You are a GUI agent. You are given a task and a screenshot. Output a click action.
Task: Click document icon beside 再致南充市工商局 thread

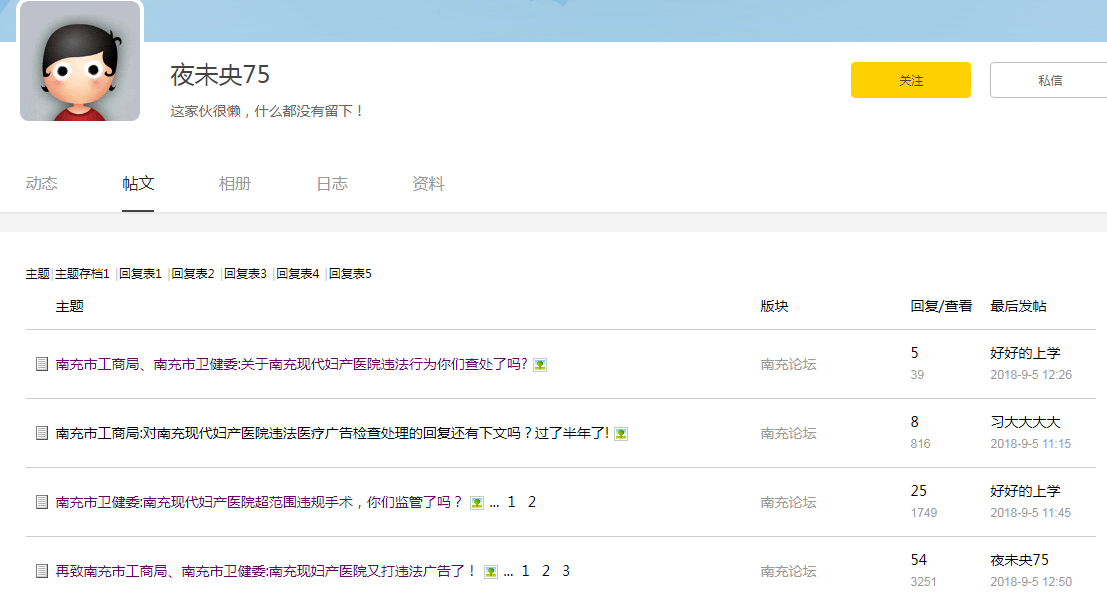click(x=42, y=571)
